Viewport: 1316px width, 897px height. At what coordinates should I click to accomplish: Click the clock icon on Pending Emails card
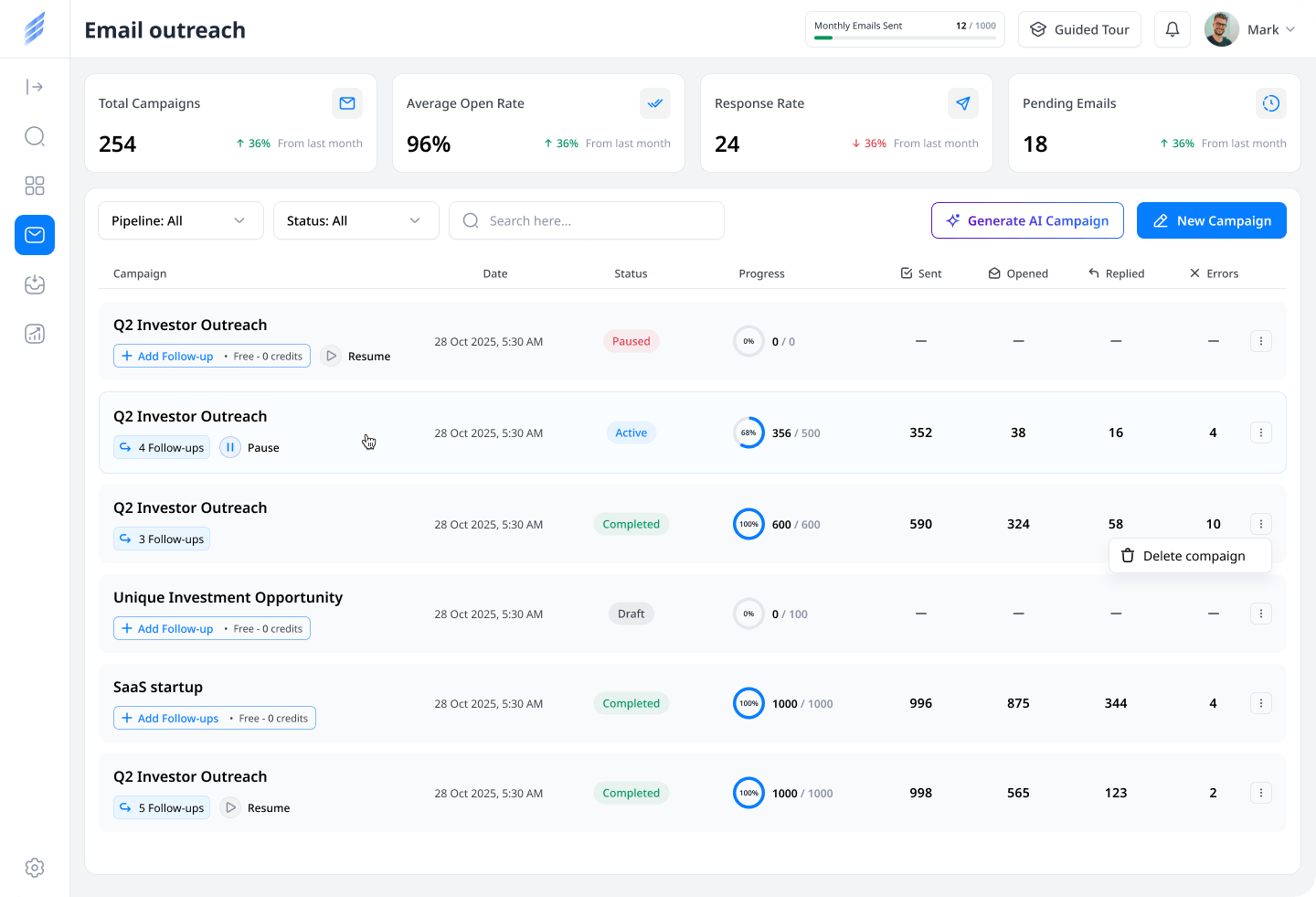click(1271, 103)
